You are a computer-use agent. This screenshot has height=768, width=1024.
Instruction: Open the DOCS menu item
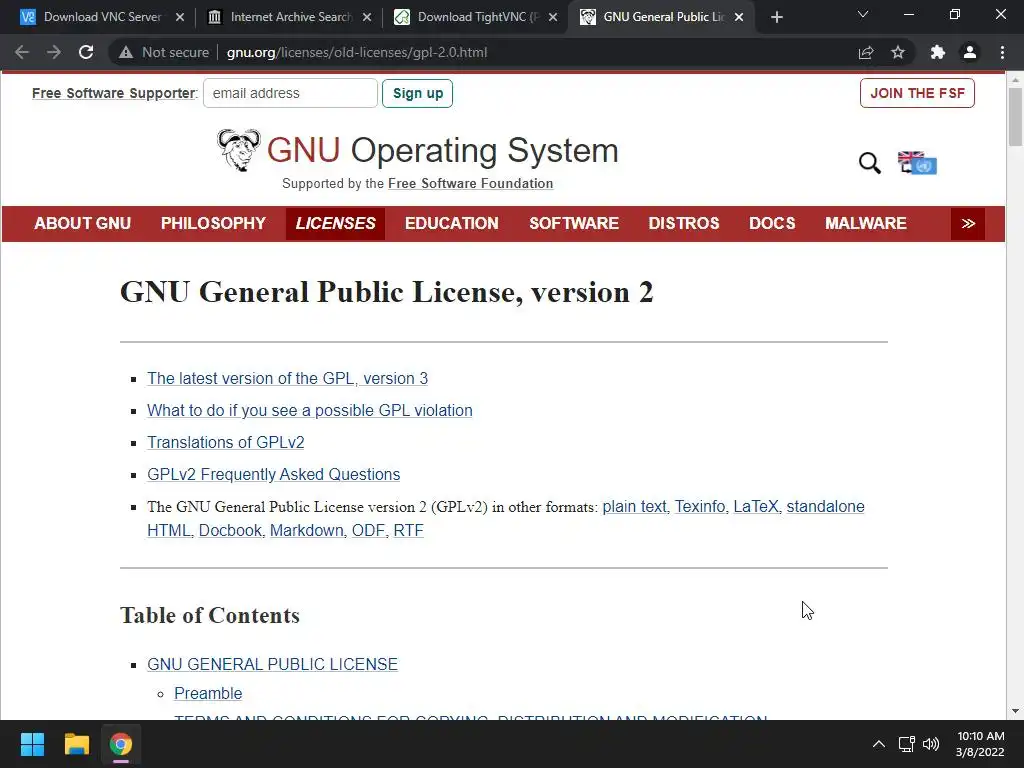tap(772, 223)
